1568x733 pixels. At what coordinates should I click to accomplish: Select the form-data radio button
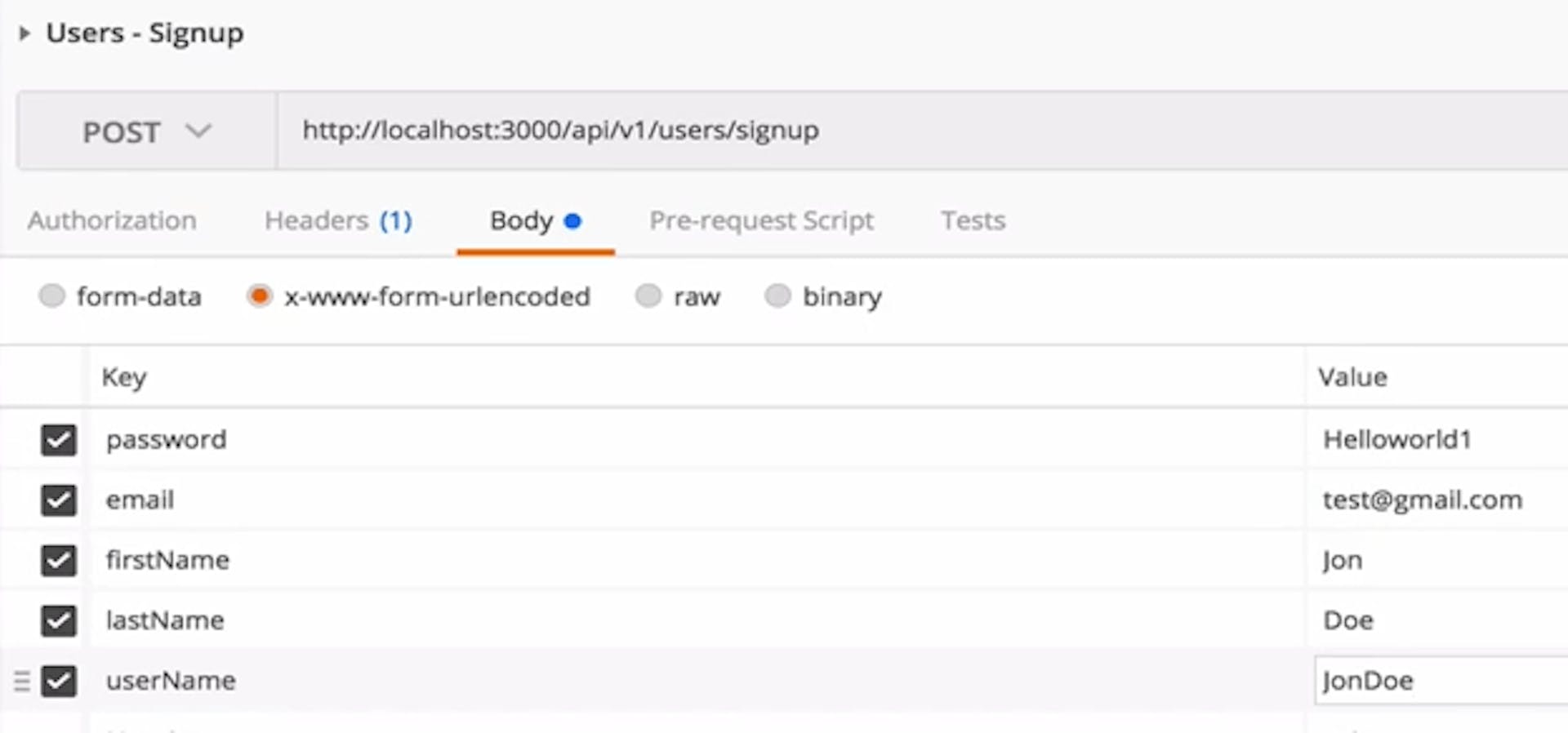[52, 295]
